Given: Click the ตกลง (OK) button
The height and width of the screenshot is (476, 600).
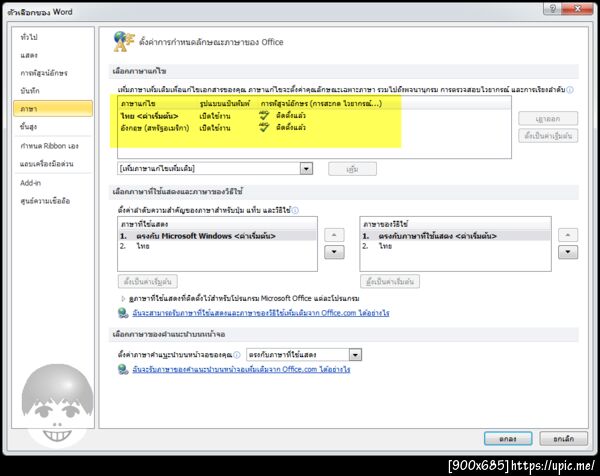Looking at the screenshot, I should click(x=508, y=439).
